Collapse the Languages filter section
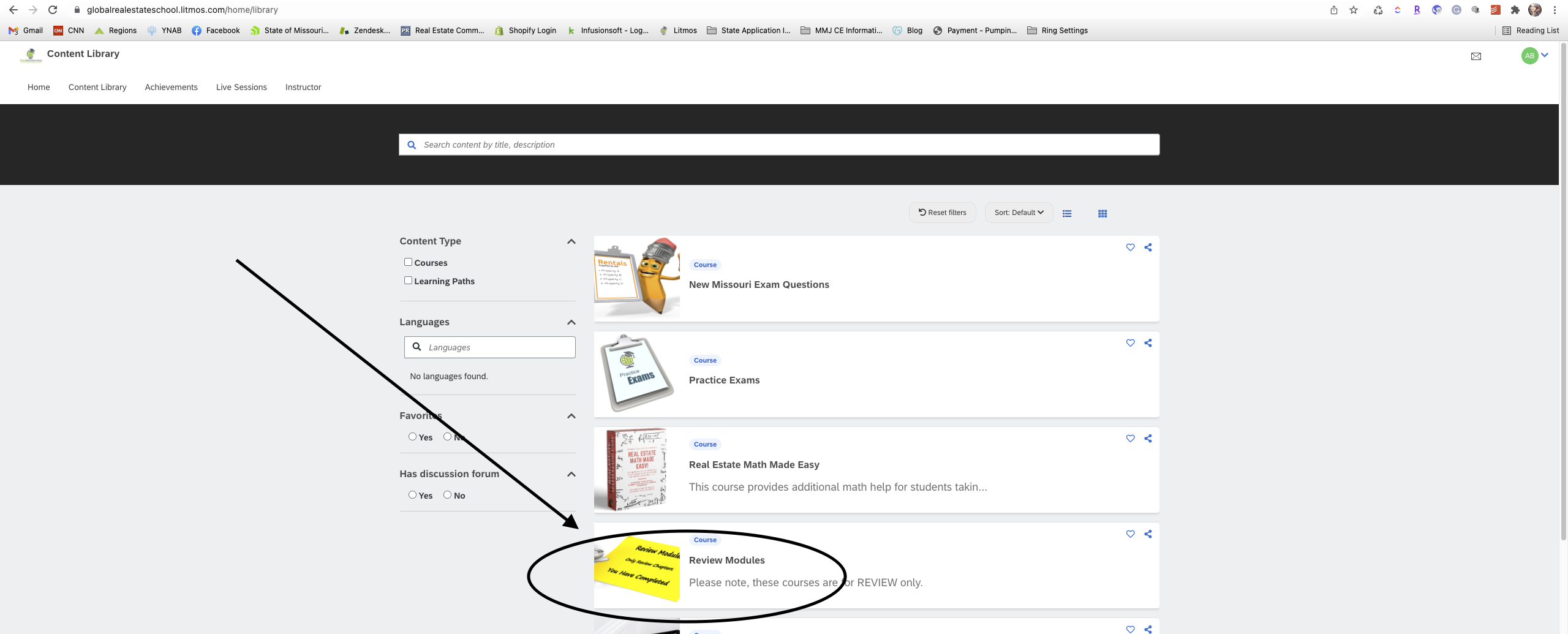1568x634 pixels. 571,322
